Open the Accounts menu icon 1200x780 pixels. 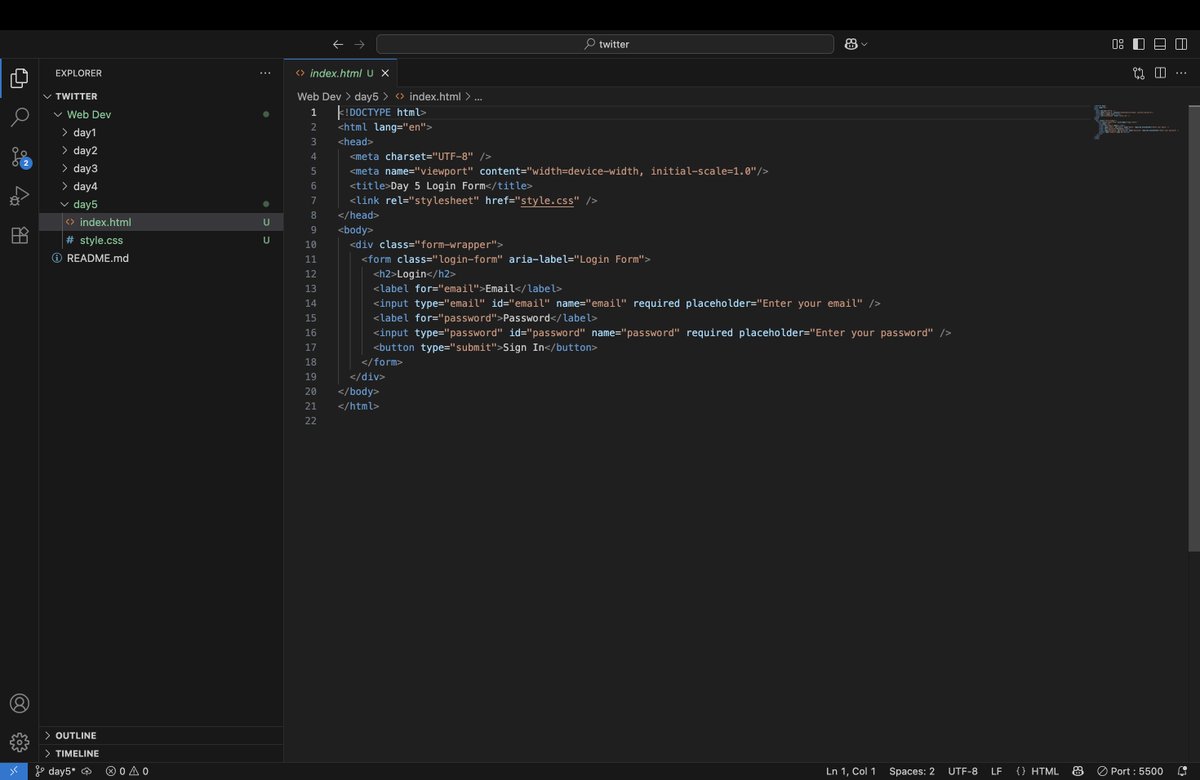[x=19, y=703]
